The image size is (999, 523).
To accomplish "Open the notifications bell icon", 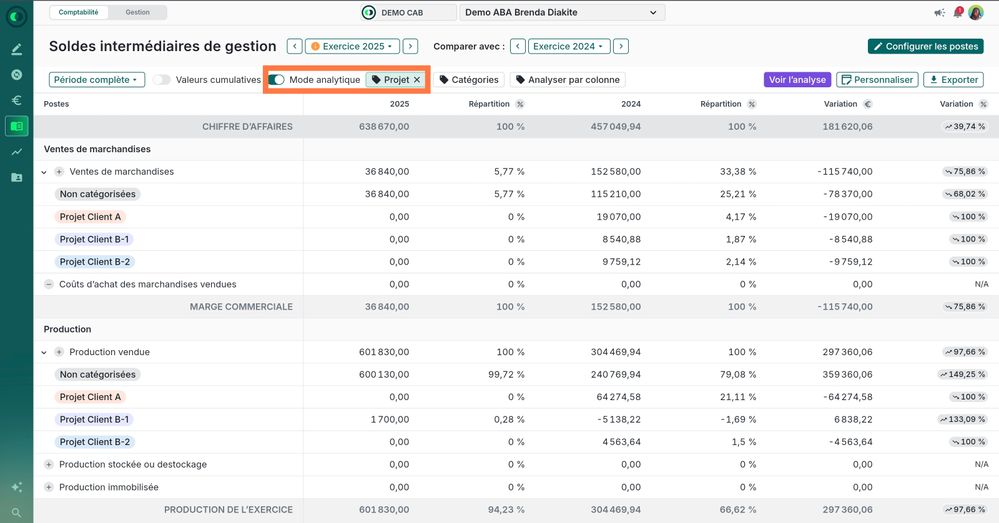I will click(958, 12).
